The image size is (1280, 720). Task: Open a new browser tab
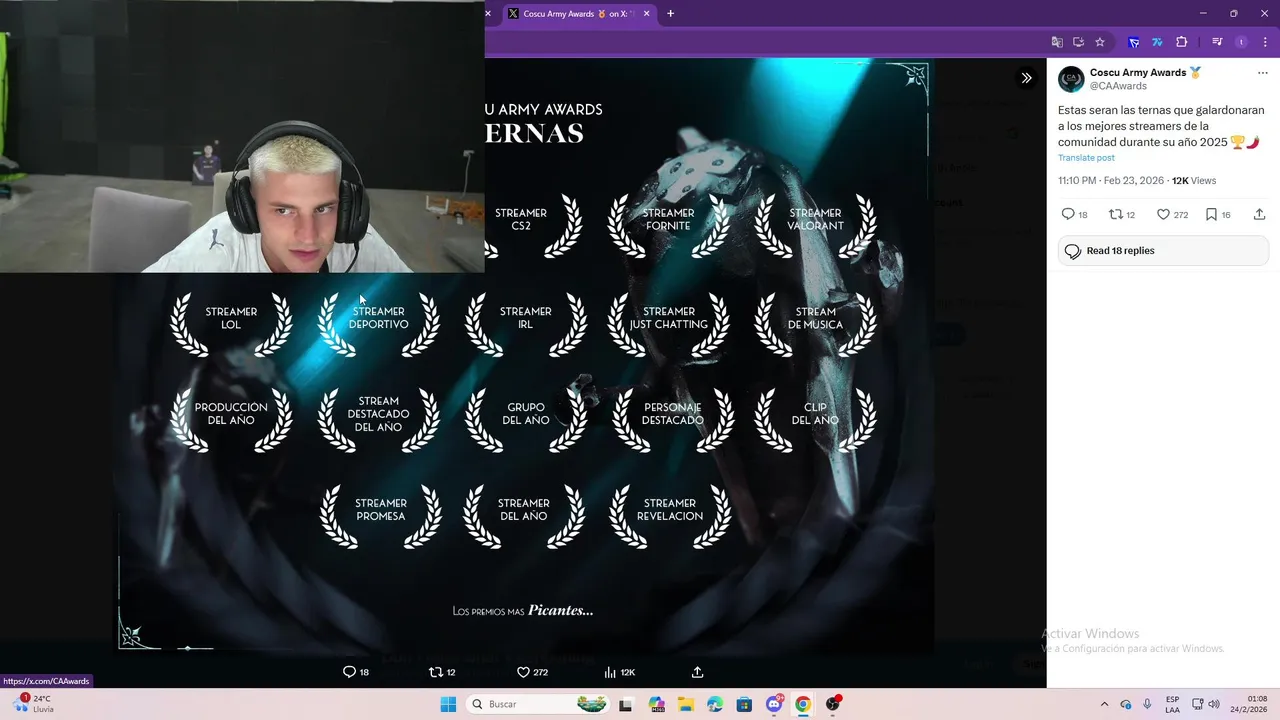click(x=670, y=14)
